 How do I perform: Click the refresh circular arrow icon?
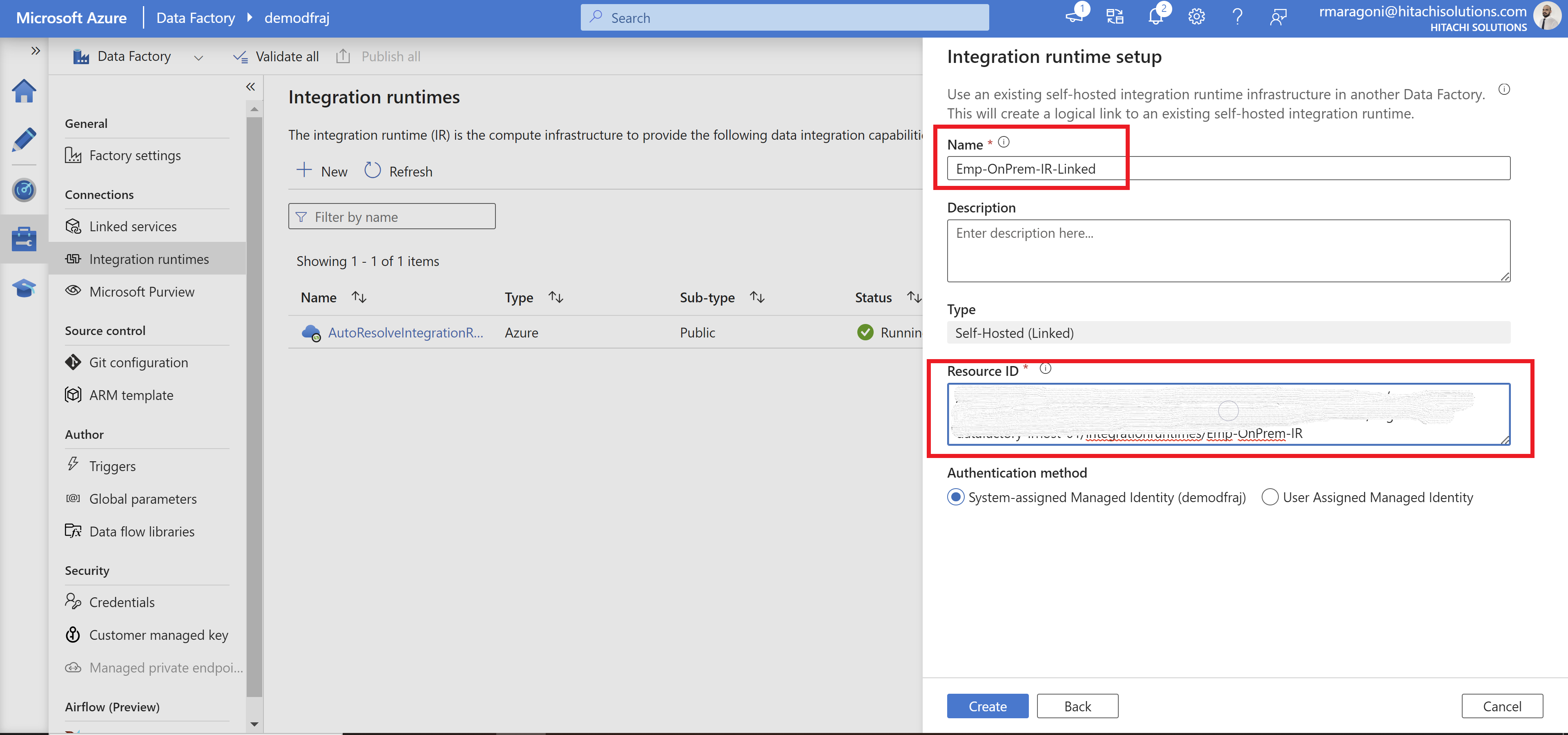click(372, 170)
